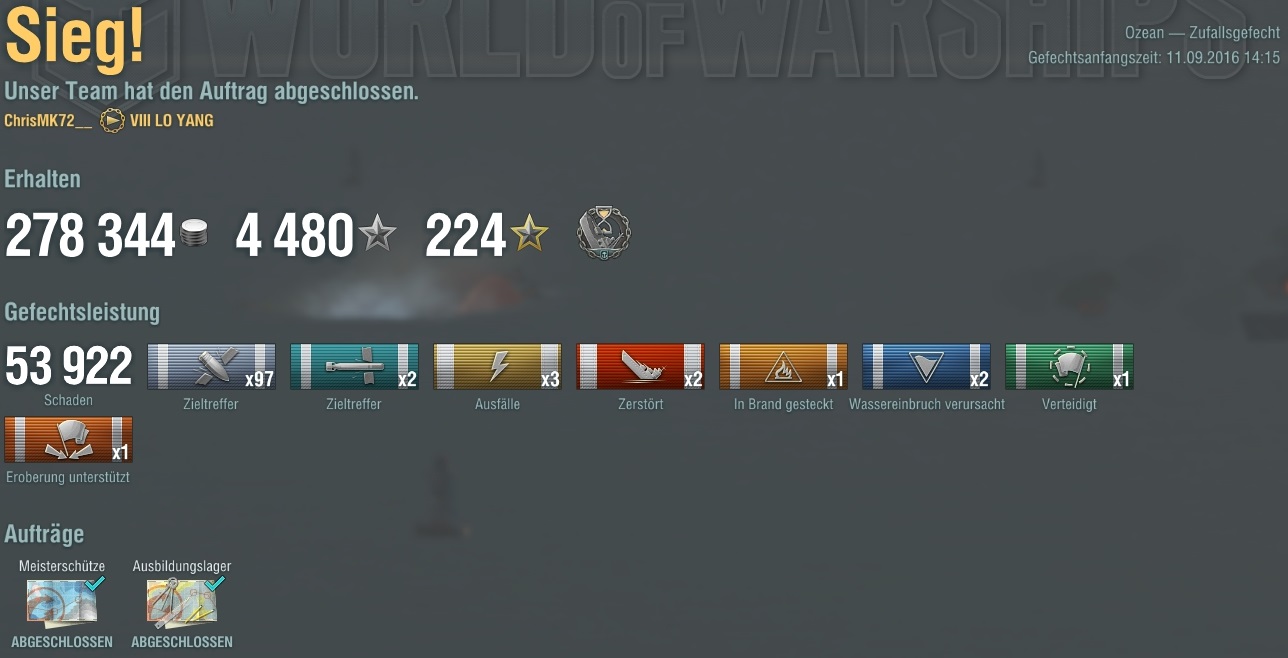
Task: Click the Wassereinbruch verursacht blue ribbon
Action: pyautogui.click(x=926, y=366)
